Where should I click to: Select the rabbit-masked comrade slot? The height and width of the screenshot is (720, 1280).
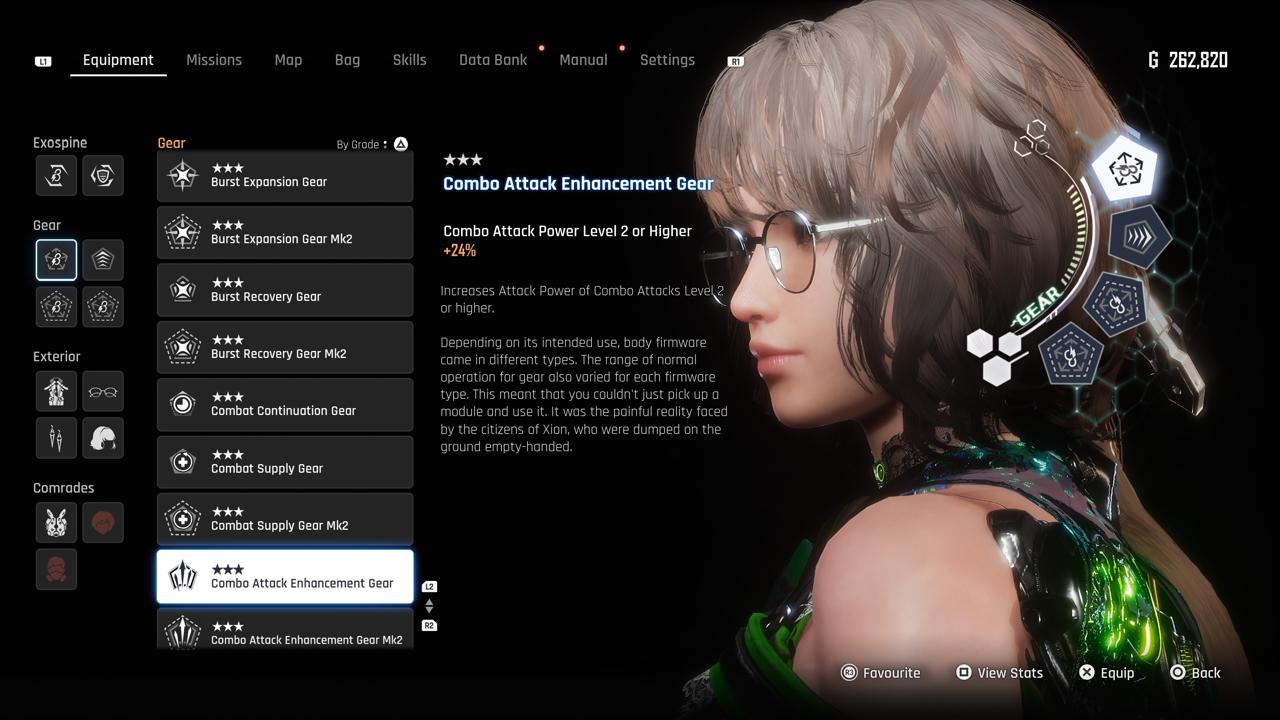click(x=56, y=522)
